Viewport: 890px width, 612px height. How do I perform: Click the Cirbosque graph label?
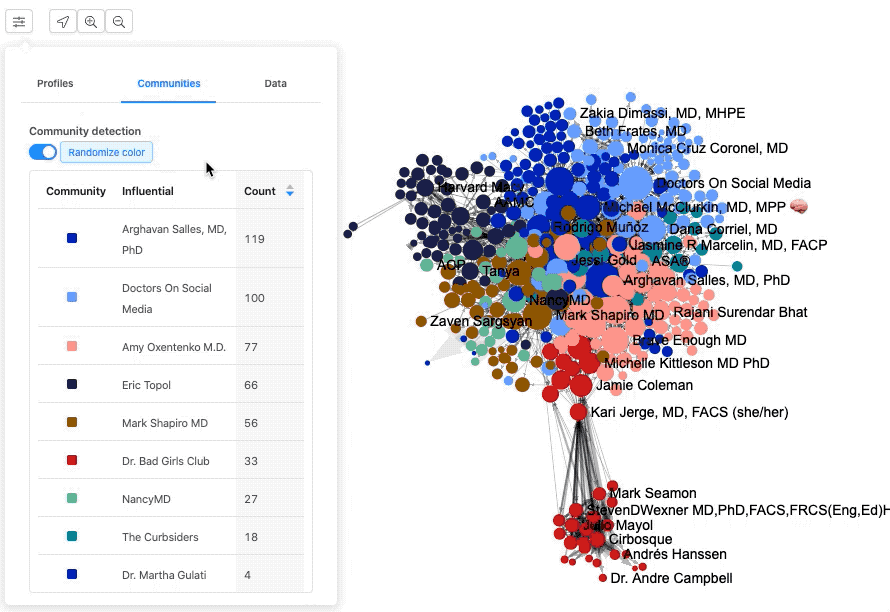click(640, 539)
